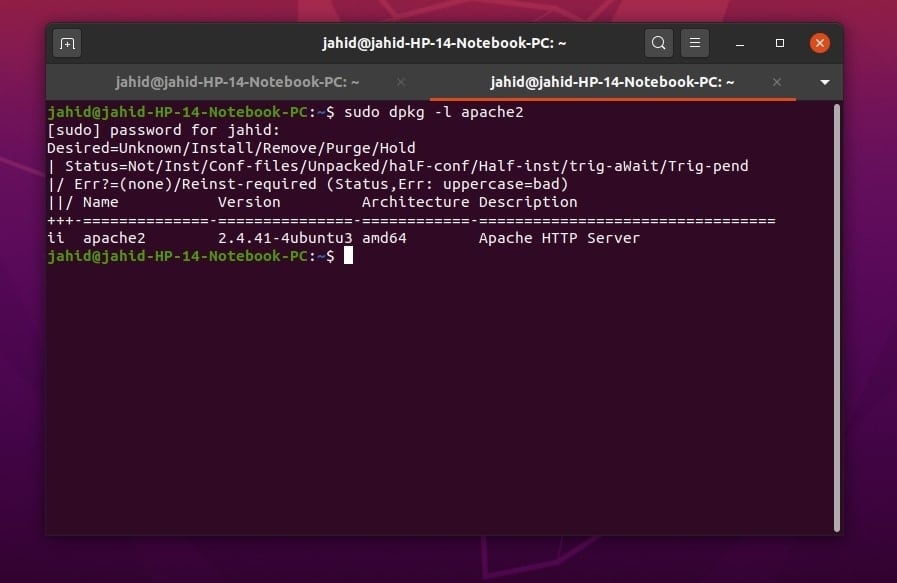Select the active second terminal tab
897x583 pixels.
(x=612, y=82)
